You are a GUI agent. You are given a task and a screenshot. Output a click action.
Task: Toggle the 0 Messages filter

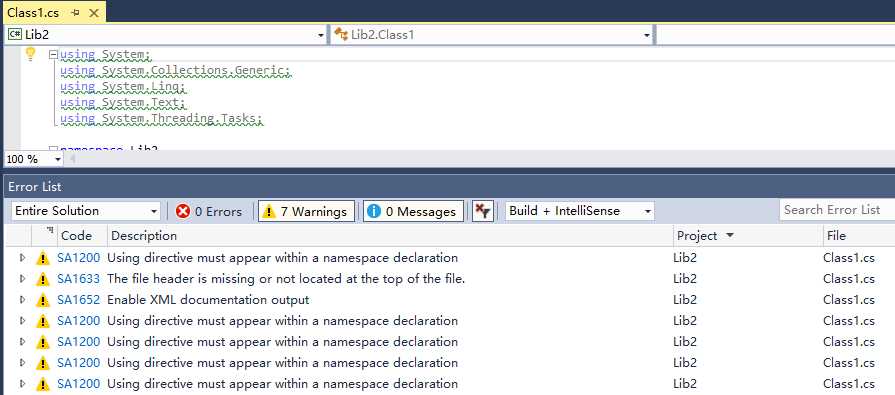(x=413, y=211)
